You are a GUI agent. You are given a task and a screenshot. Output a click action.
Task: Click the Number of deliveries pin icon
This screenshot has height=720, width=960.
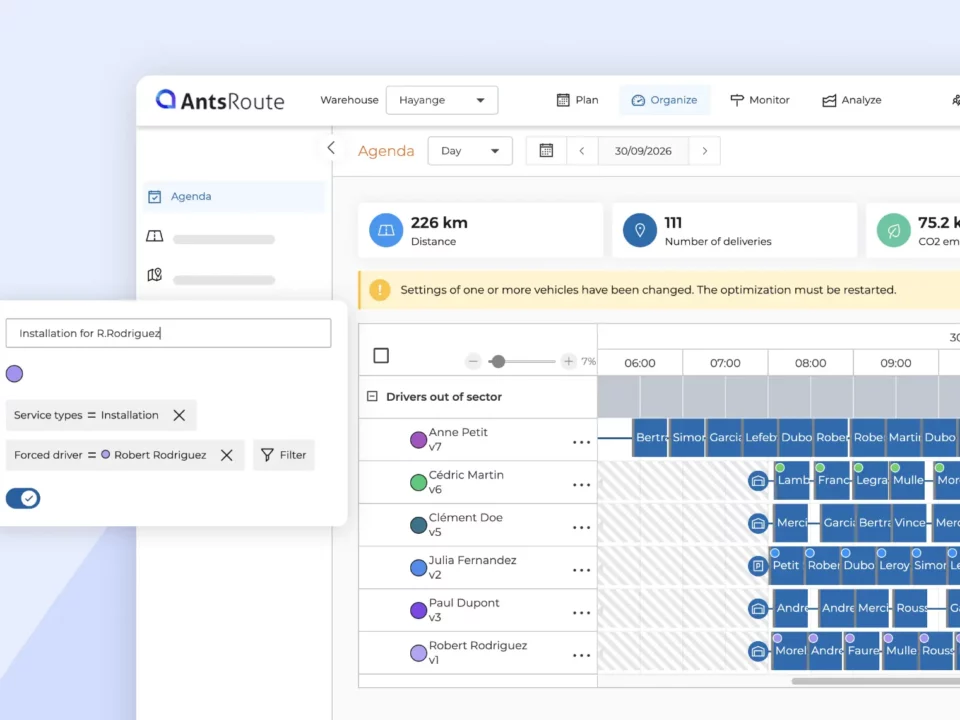[x=640, y=230]
